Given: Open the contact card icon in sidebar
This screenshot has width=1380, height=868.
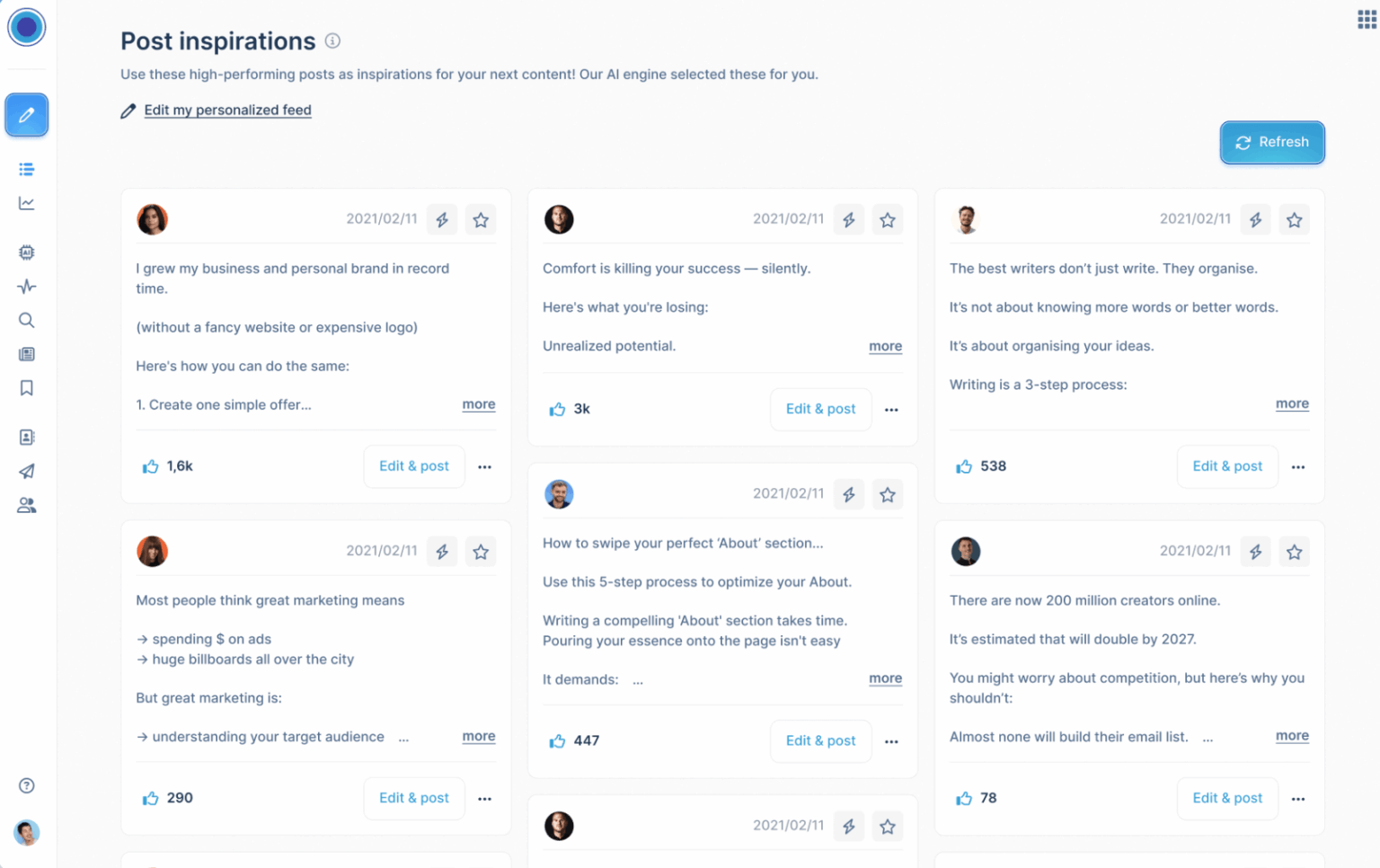Looking at the screenshot, I should tap(26, 437).
